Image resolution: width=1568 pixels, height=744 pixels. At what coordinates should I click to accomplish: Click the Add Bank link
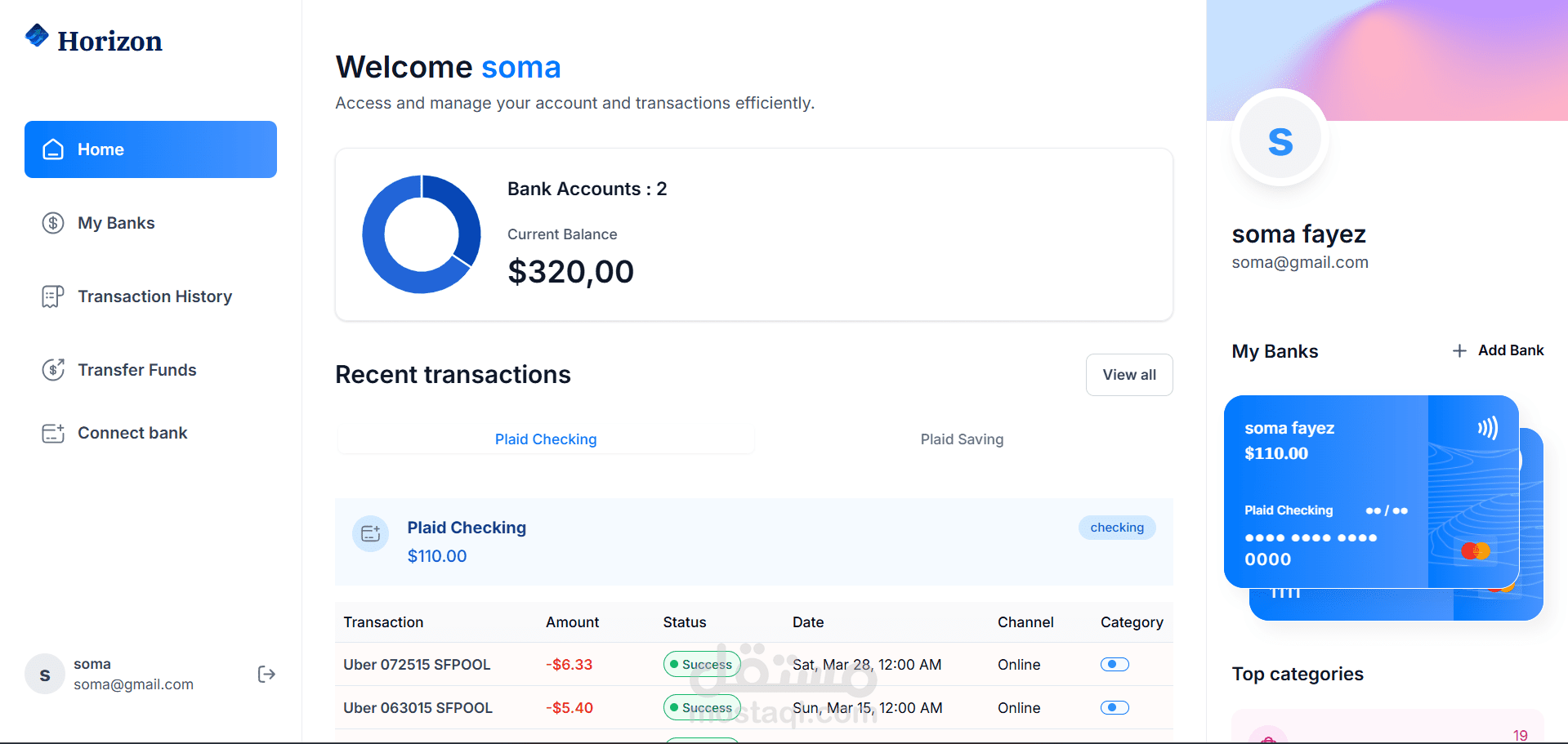pos(1510,350)
